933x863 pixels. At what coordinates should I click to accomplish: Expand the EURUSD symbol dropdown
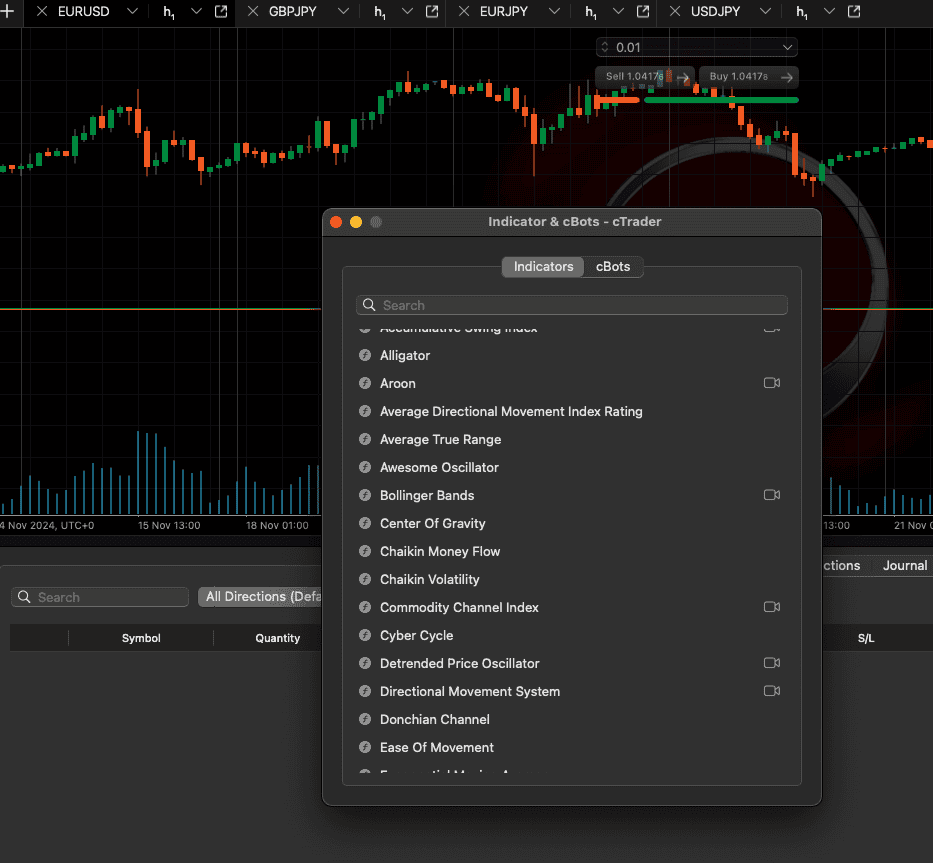tap(132, 12)
